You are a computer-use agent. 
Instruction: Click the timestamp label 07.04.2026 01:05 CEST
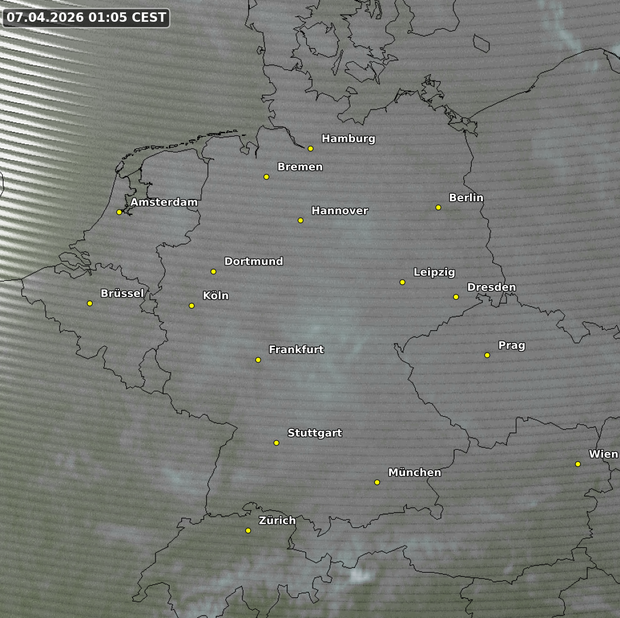(x=86, y=18)
